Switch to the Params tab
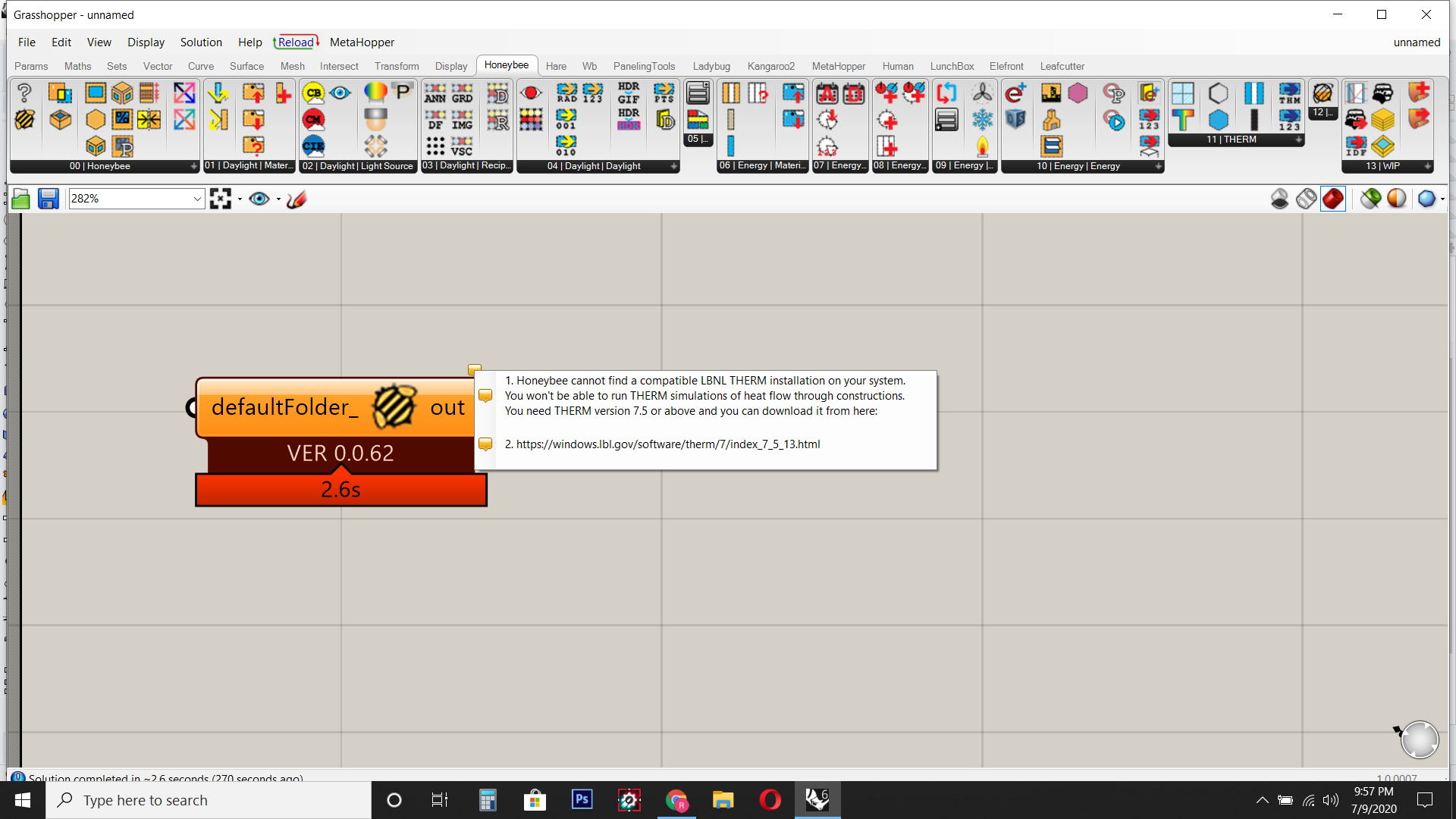Viewport: 1456px width, 819px height. point(31,67)
